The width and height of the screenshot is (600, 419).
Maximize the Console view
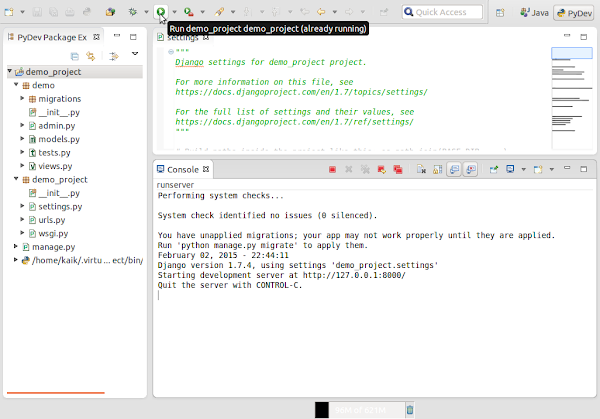click(x=583, y=169)
